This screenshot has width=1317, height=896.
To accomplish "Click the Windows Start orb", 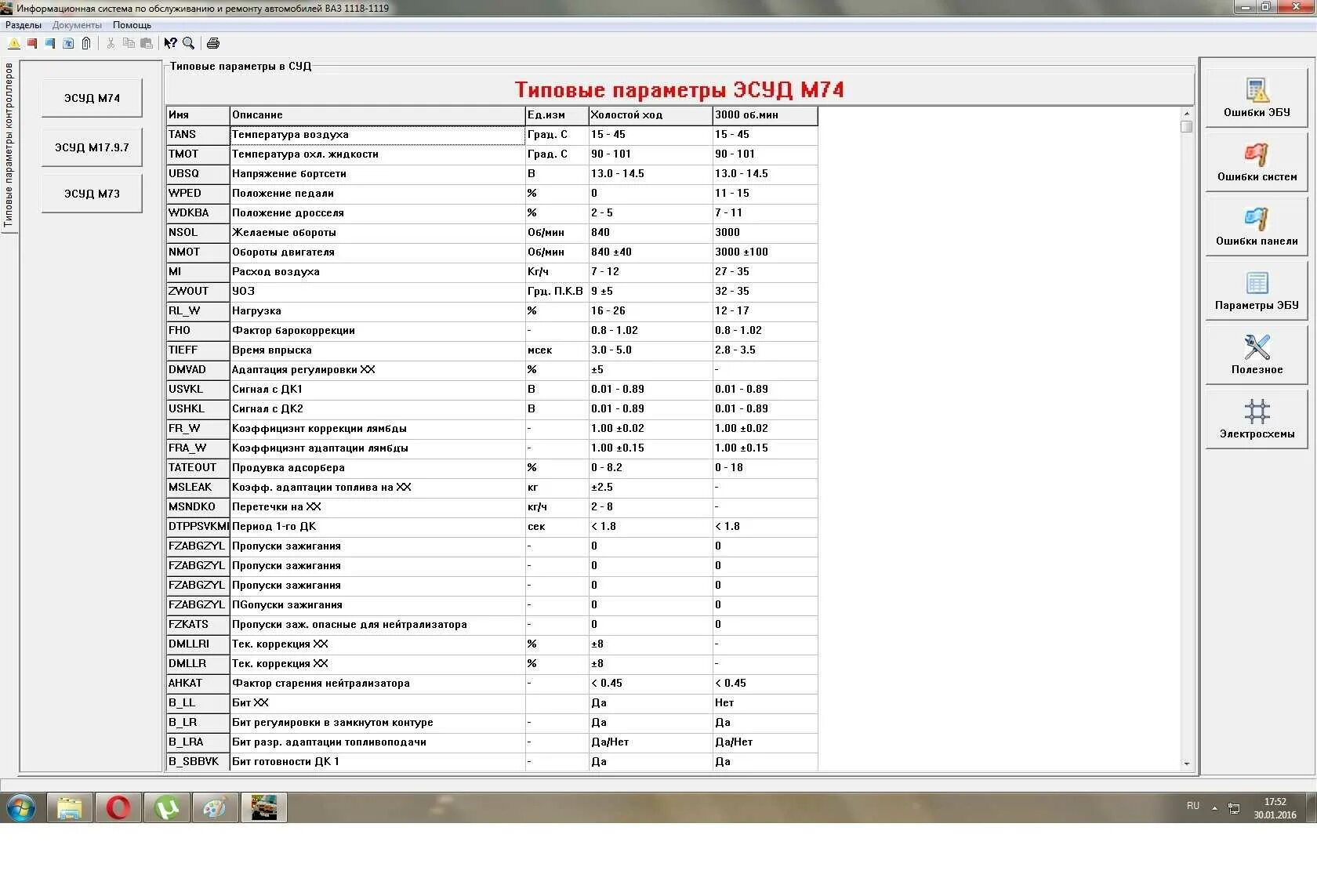I will coord(21,807).
